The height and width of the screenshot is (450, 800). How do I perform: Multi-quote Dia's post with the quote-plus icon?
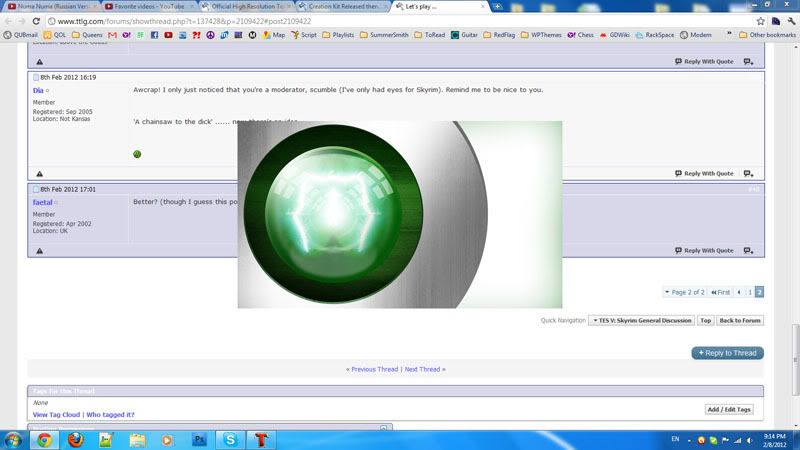[748, 173]
